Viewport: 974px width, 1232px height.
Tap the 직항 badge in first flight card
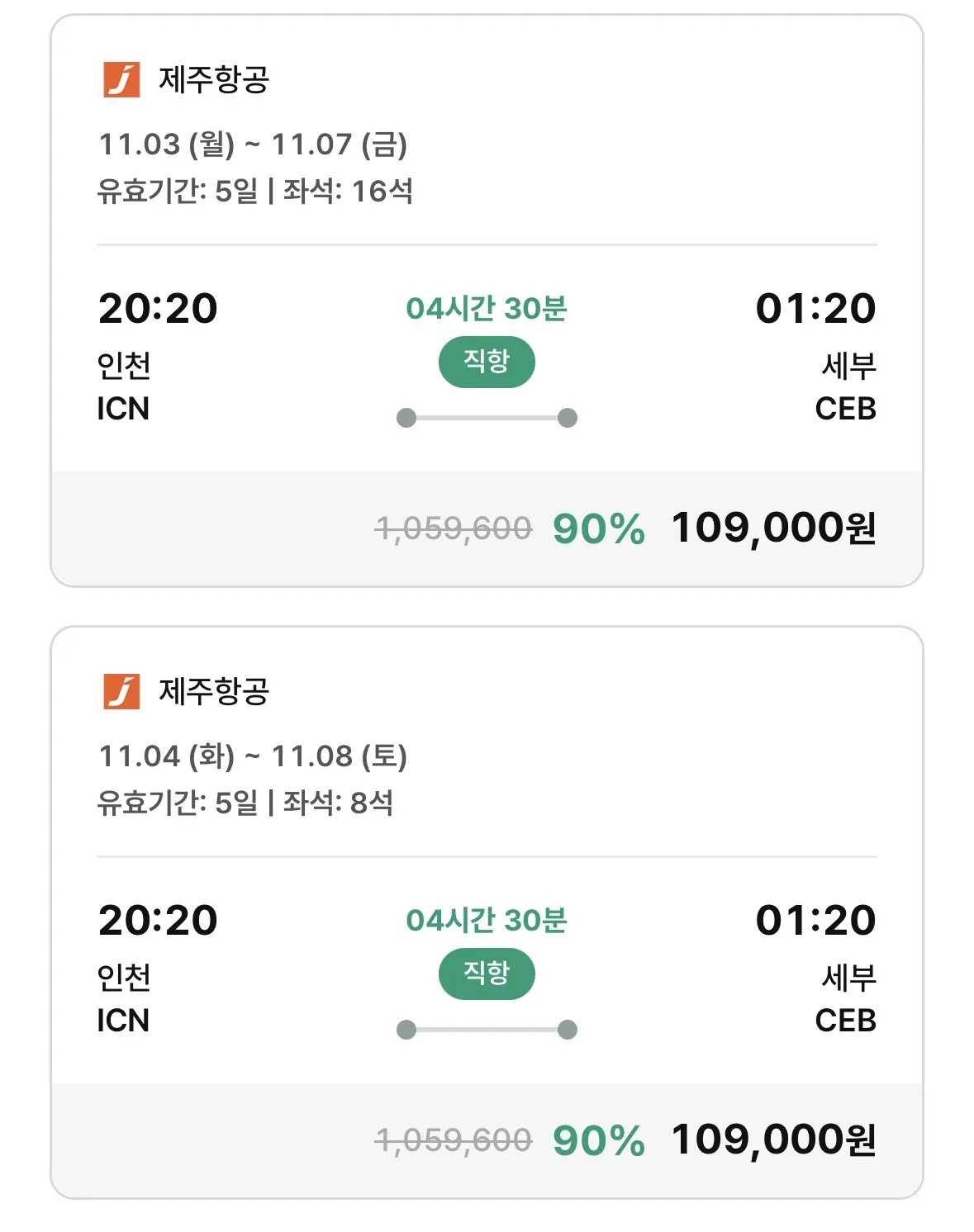[487, 362]
